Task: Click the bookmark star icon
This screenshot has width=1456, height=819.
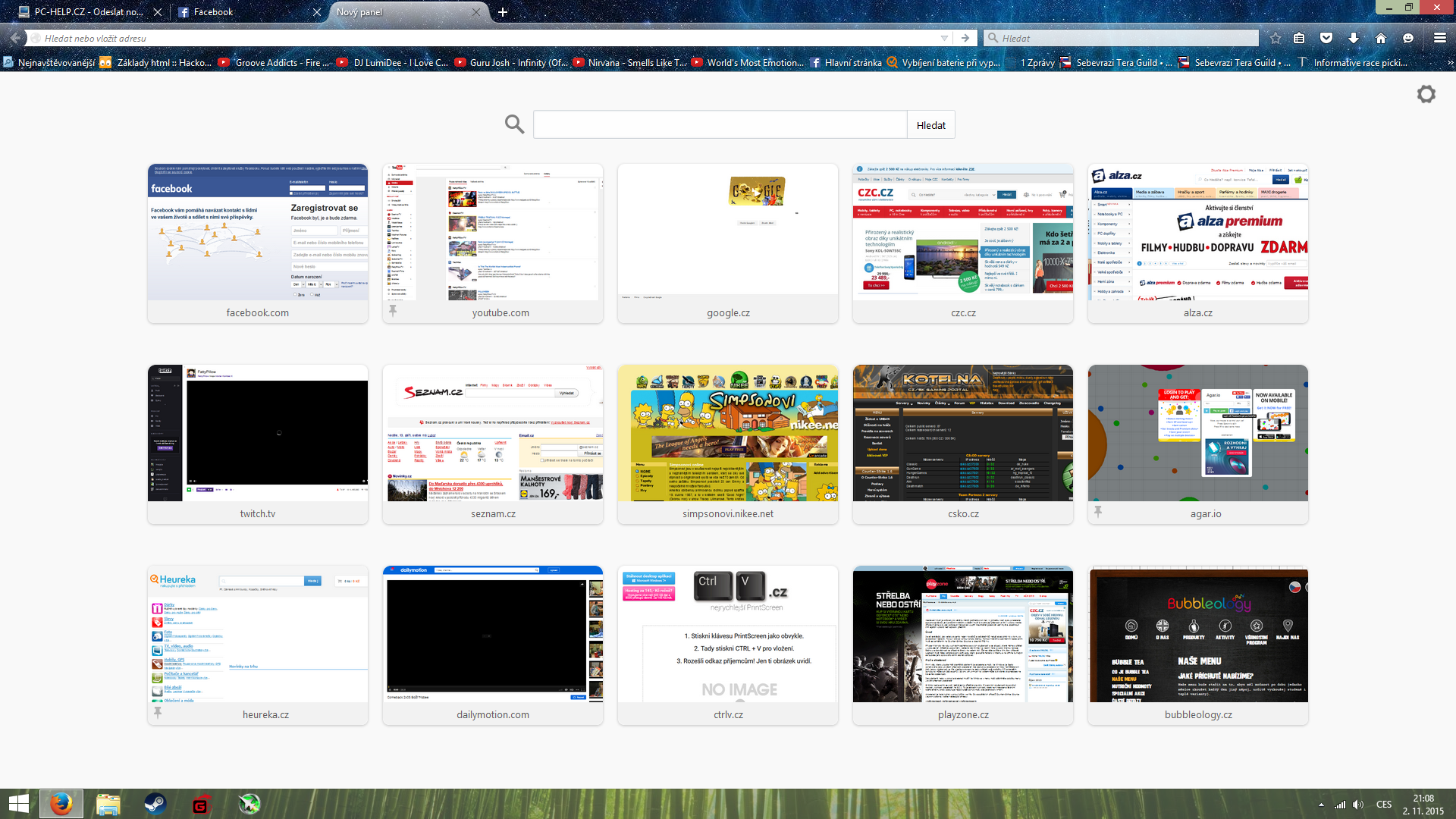Action: (1276, 38)
